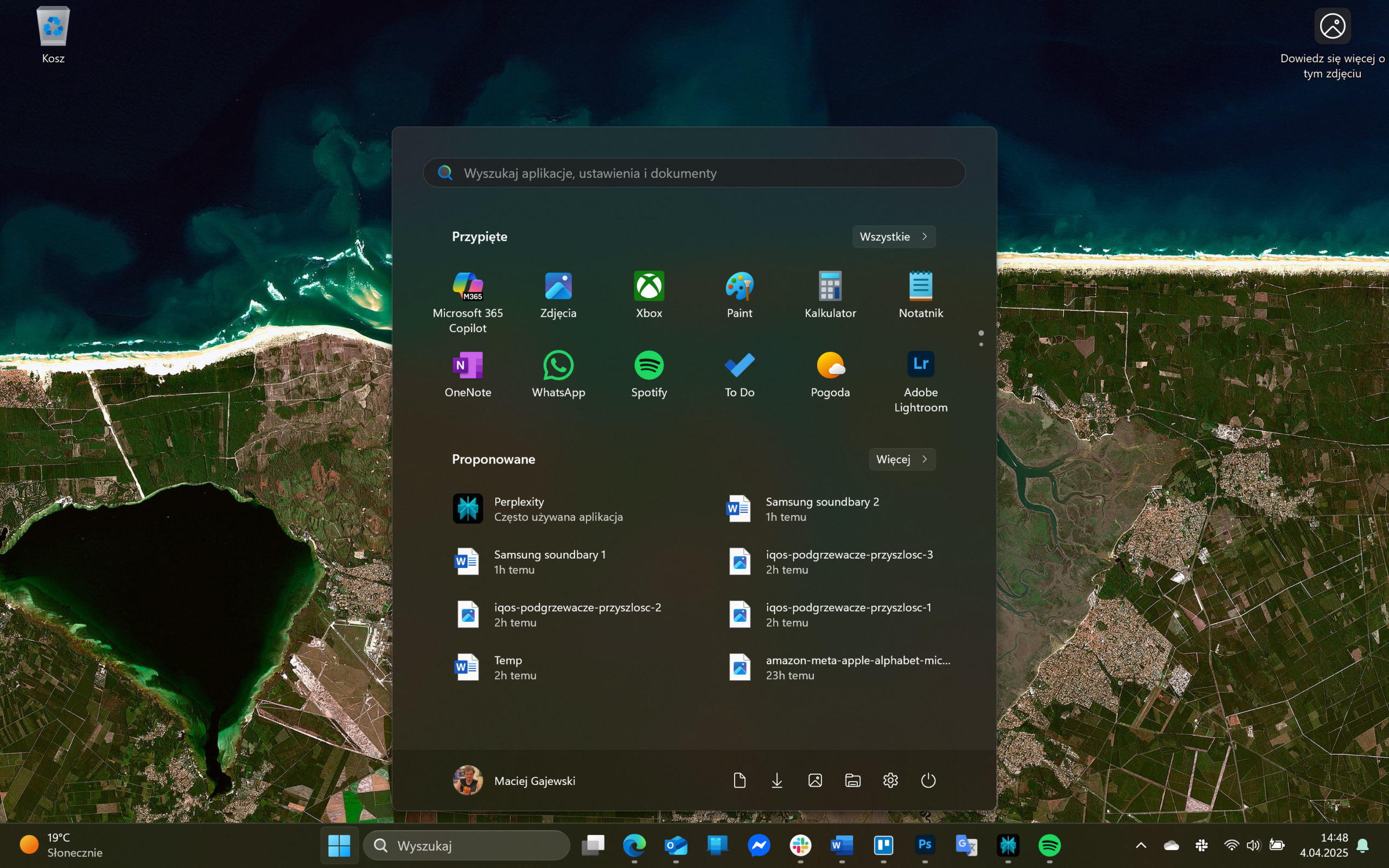Screen dimensions: 1389x868
Task: Show all apps with Wszystkie button
Action: click(894, 237)
